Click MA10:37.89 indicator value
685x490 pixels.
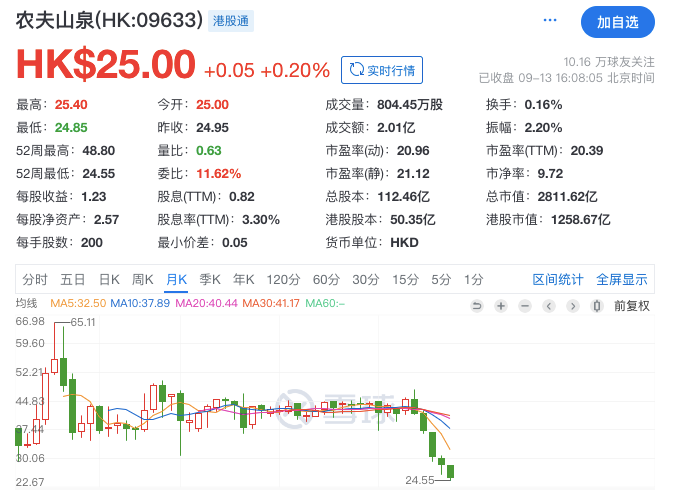tap(140, 303)
